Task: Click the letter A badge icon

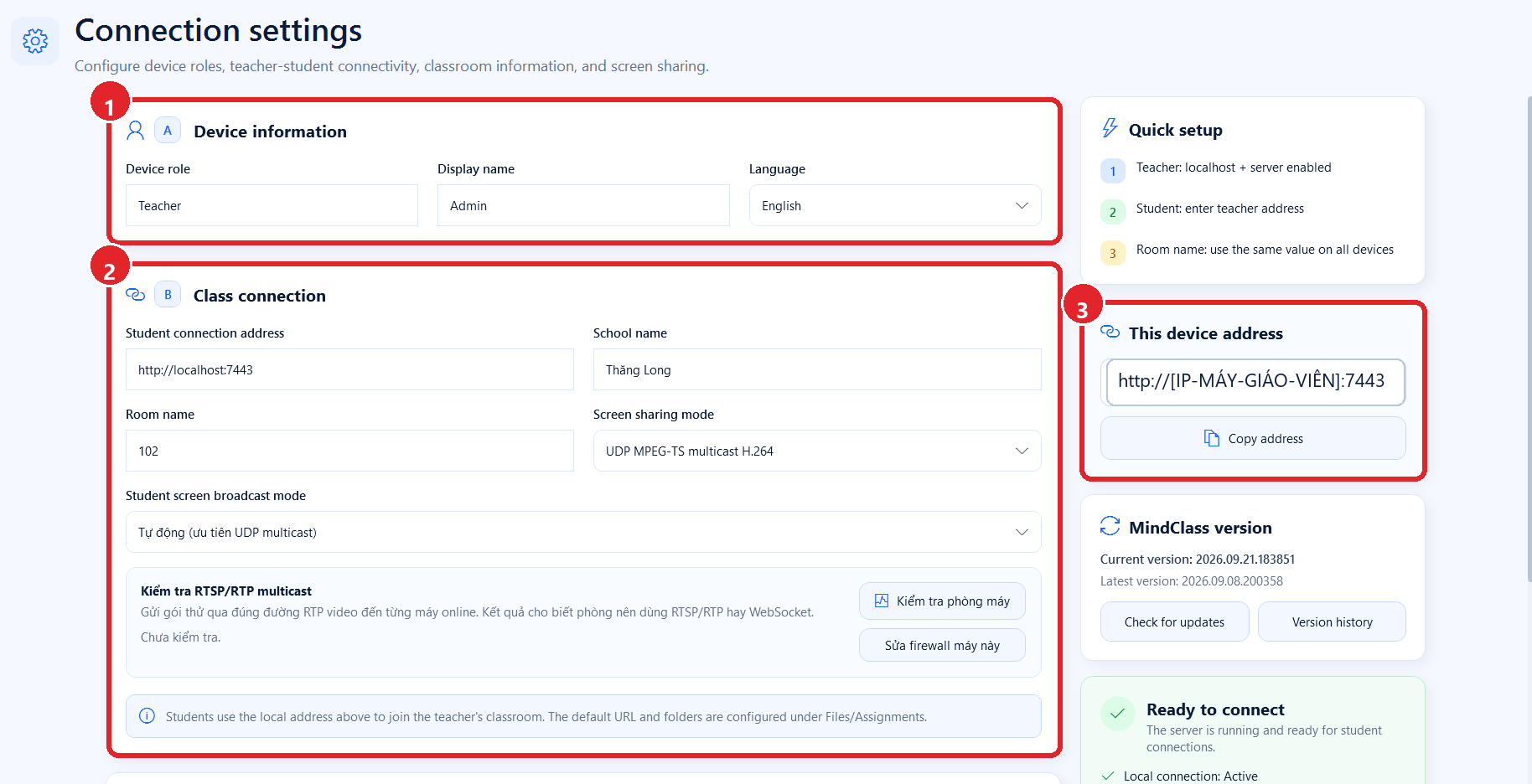Action: coord(168,131)
